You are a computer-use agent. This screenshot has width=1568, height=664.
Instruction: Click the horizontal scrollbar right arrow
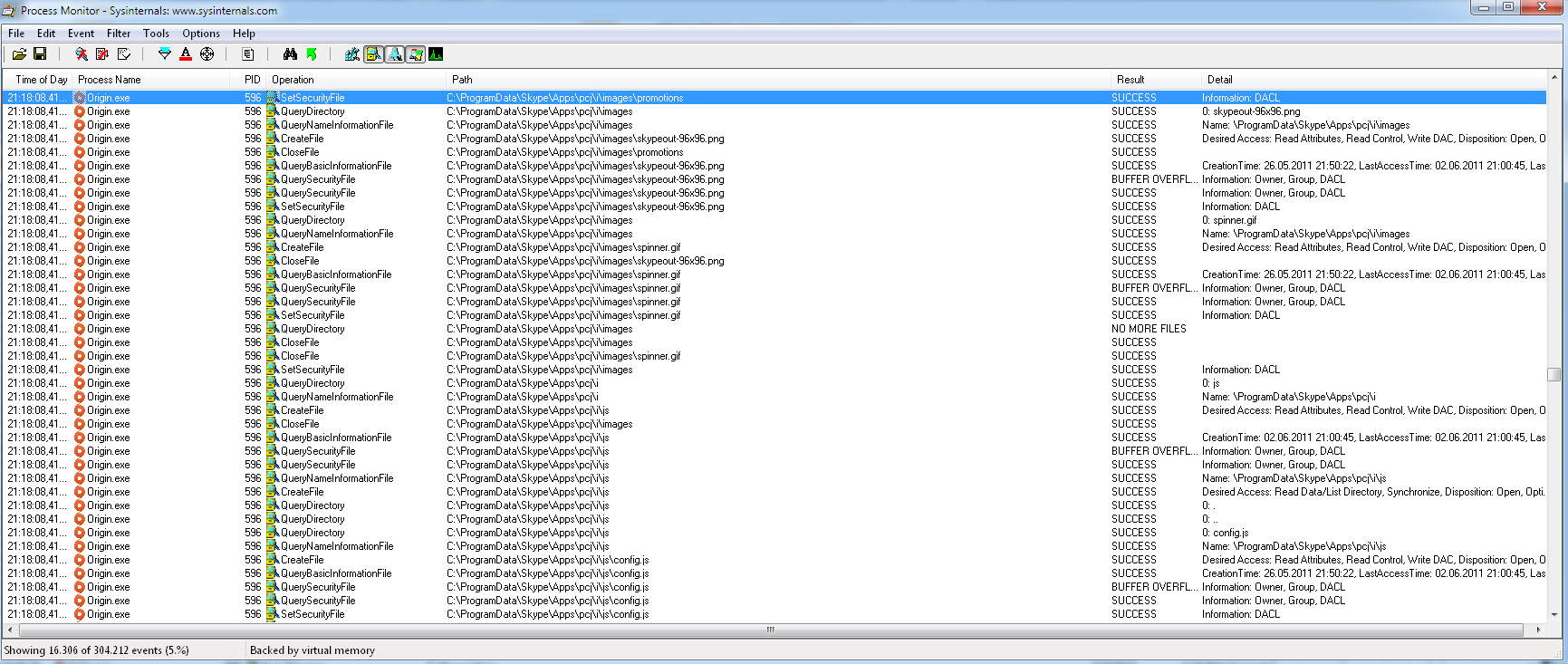point(1538,630)
